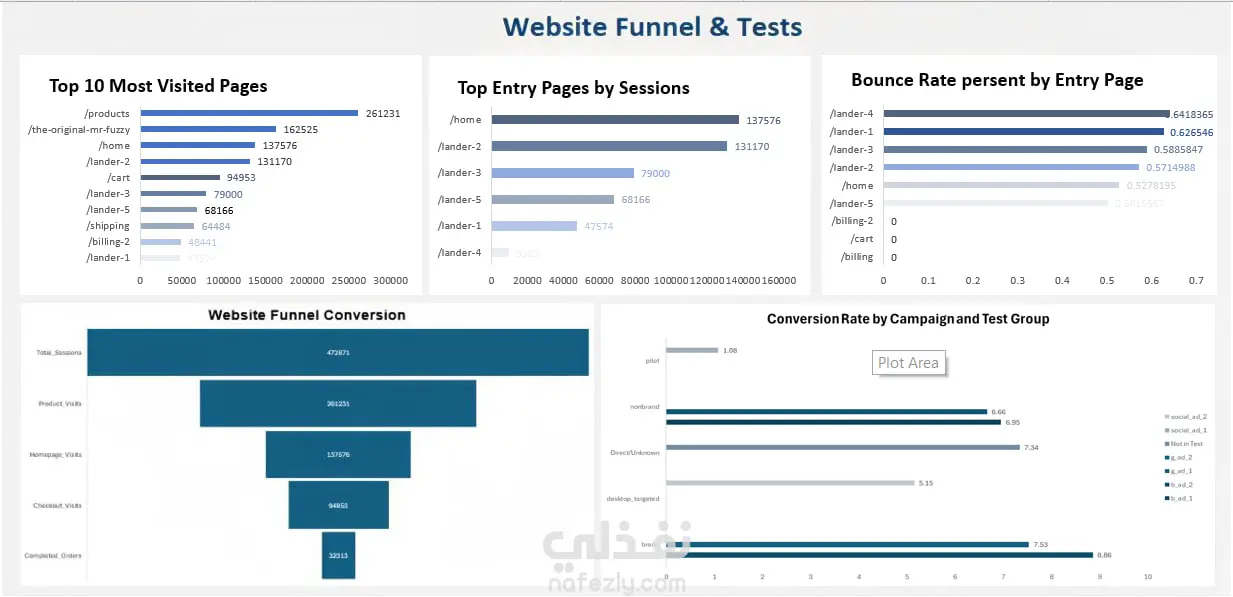
Task: Click the Website Funnel & Tests title
Action: pyautogui.click(x=652, y=26)
